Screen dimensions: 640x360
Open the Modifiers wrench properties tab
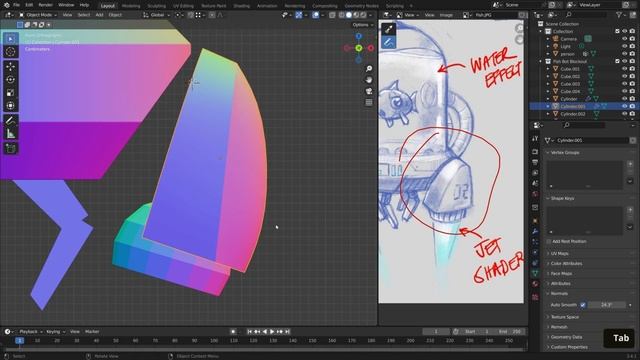535,231
